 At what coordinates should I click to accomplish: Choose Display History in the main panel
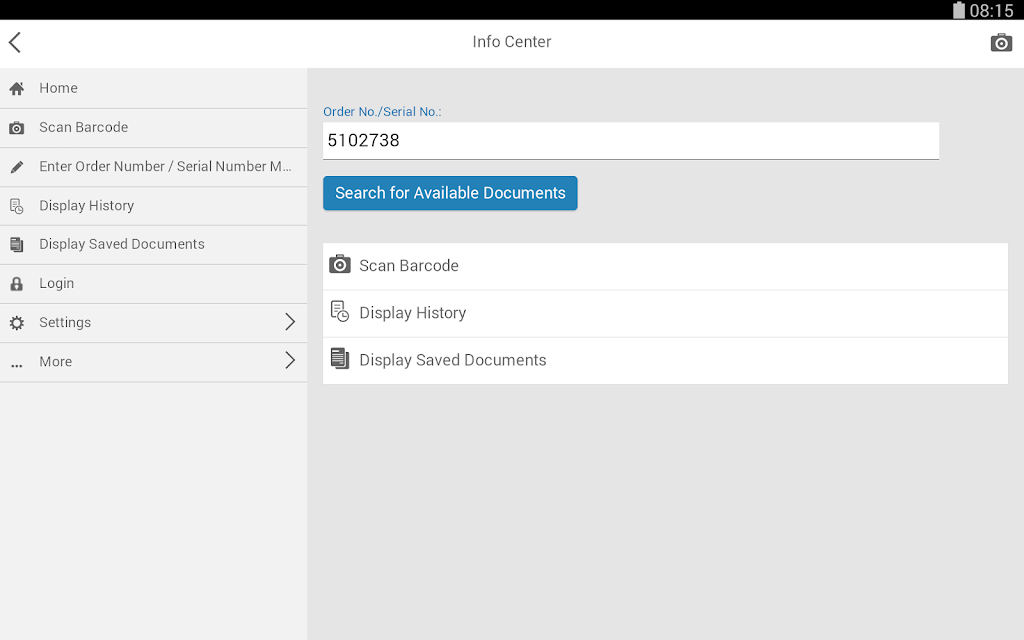tap(665, 313)
